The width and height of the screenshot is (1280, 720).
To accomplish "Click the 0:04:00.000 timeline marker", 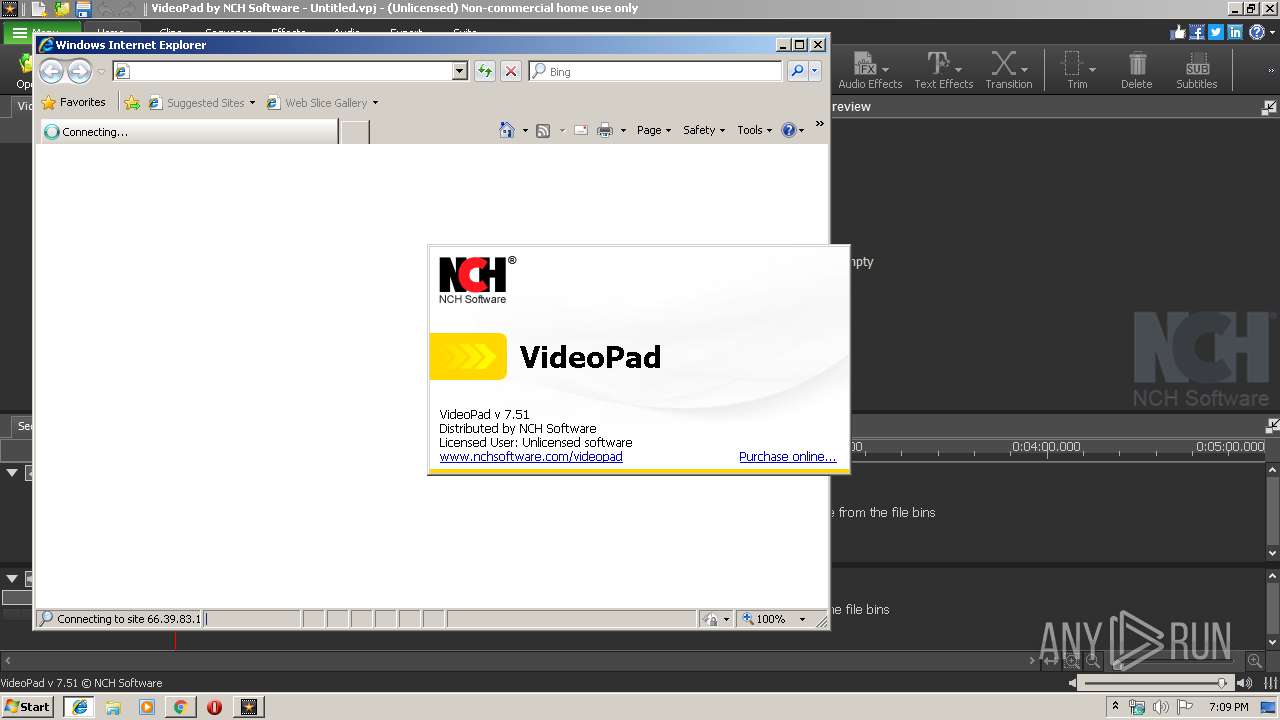I will tap(1047, 447).
